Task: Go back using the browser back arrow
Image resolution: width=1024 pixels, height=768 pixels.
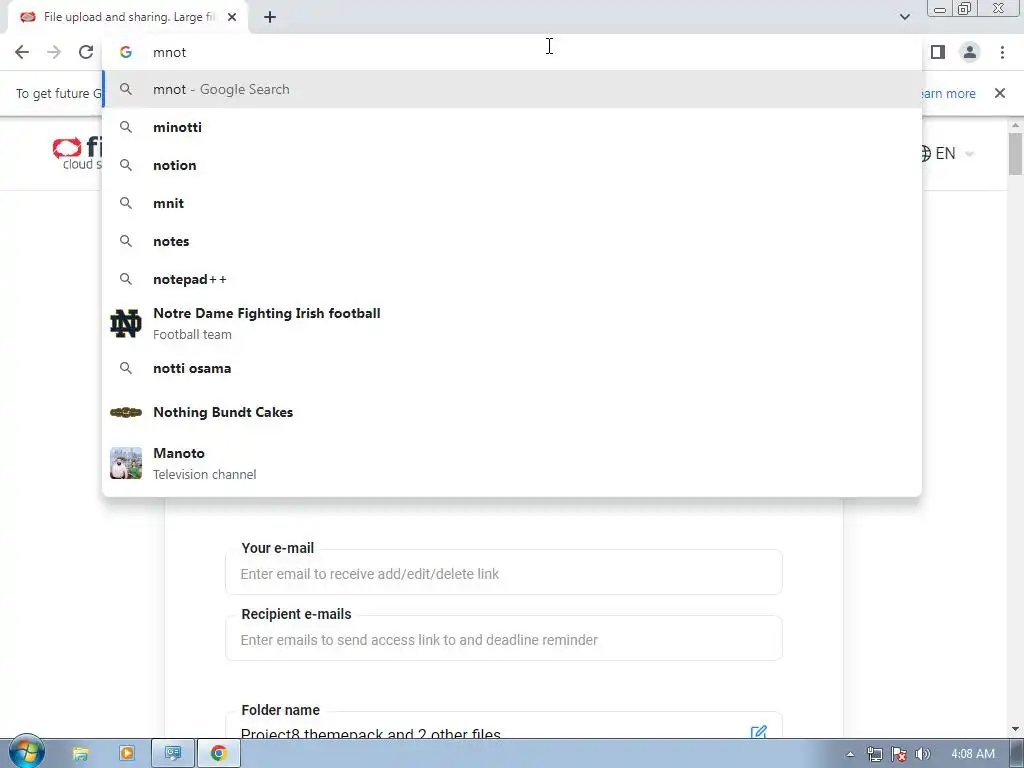Action: point(22,52)
